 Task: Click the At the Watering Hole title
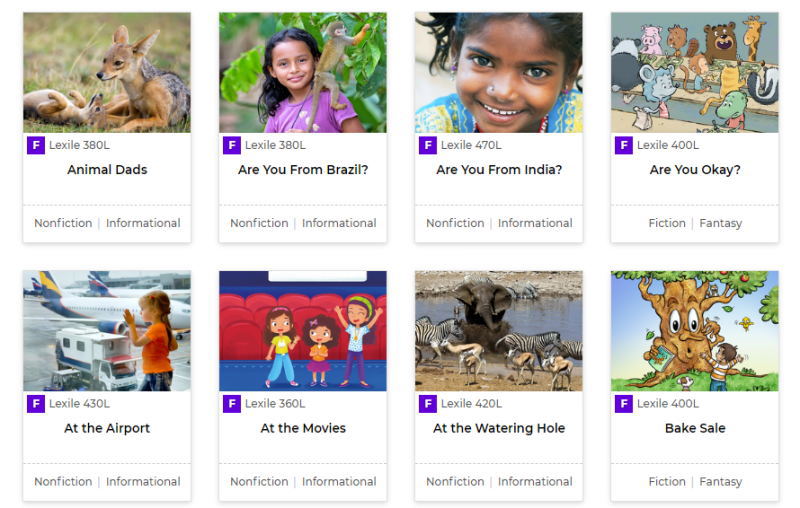point(499,428)
